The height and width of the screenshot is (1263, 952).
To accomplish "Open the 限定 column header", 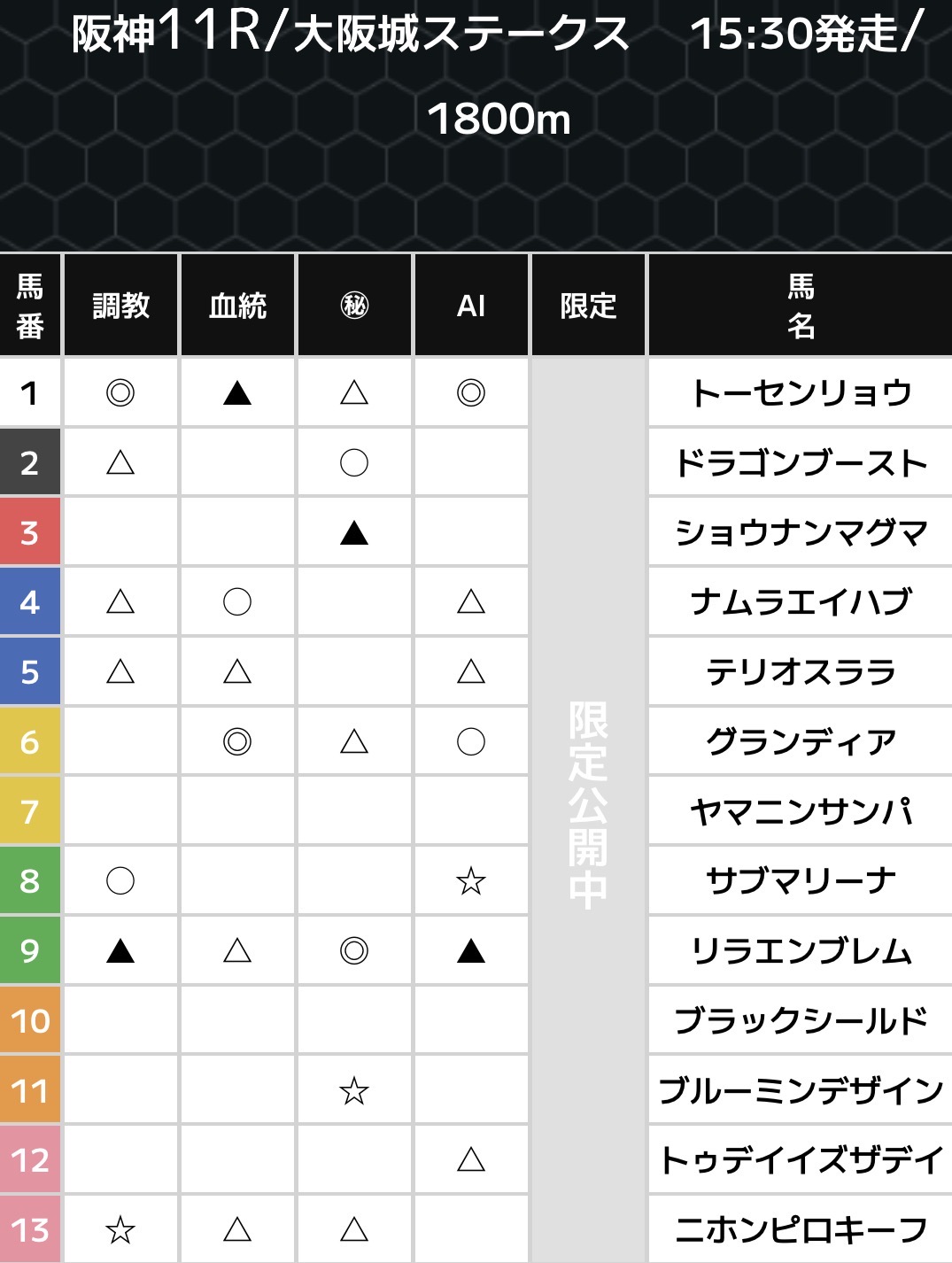I will (x=588, y=306).
